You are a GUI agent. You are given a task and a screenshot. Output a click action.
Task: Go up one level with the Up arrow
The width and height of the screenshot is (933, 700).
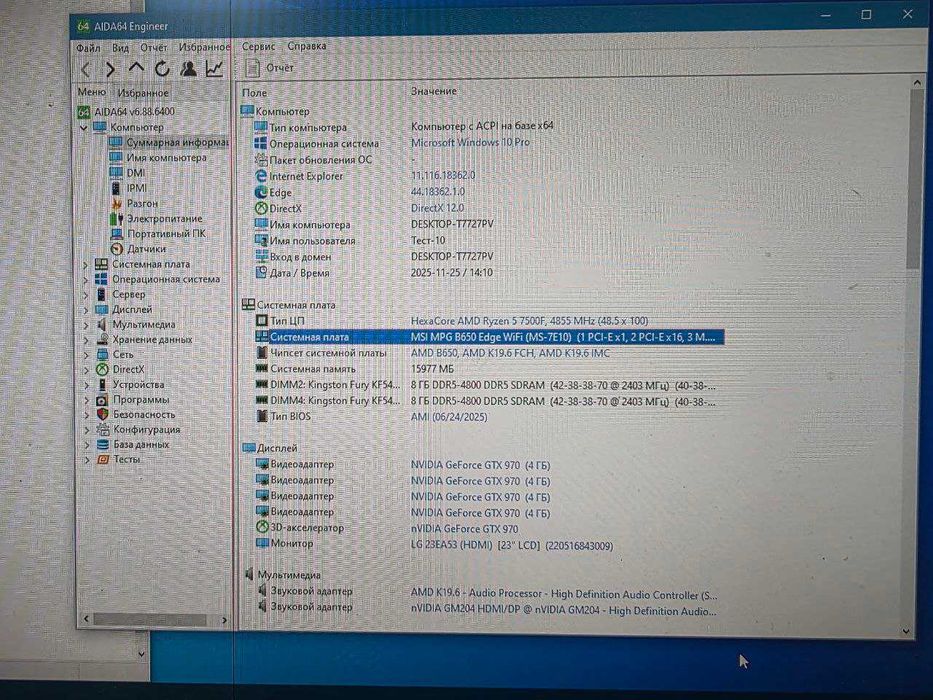click(136, 68)
